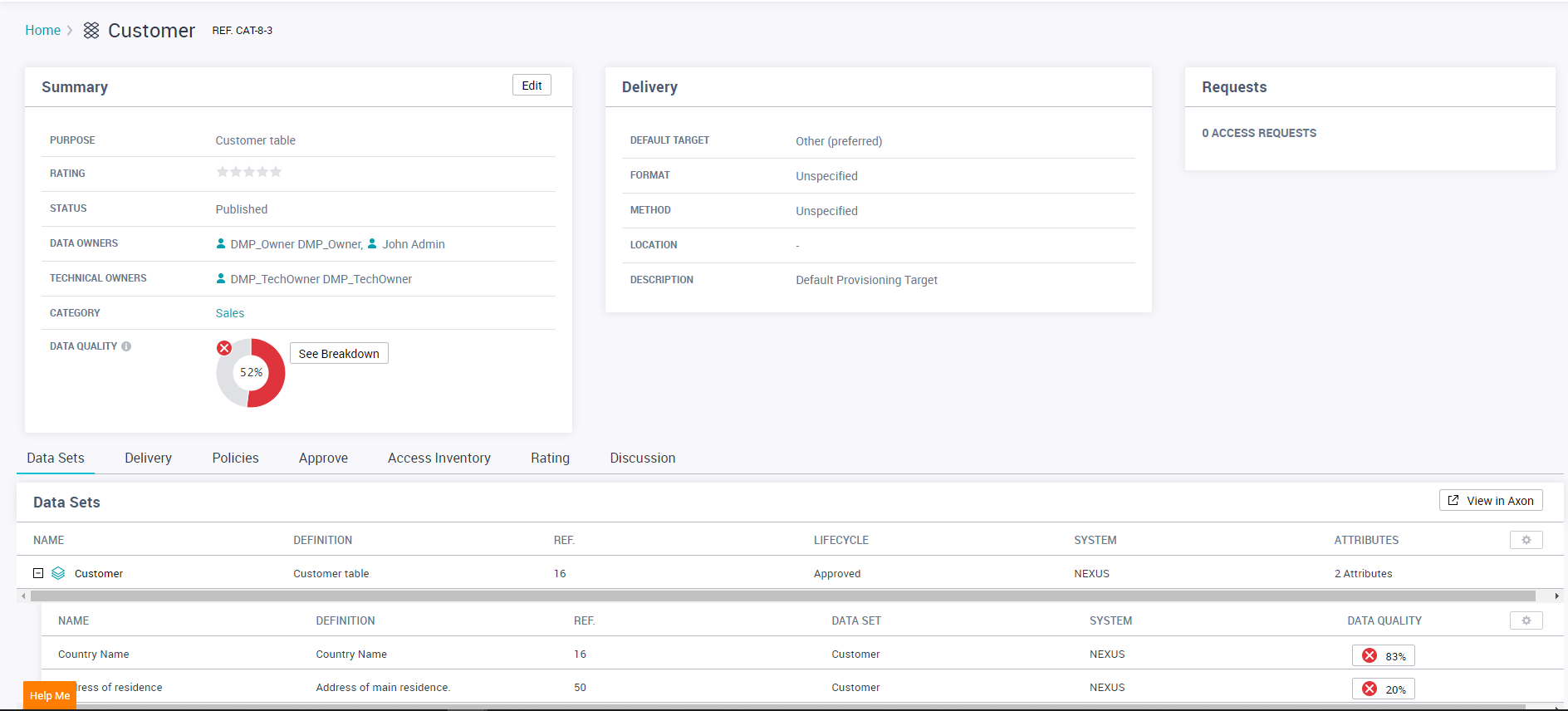Open attributes table column settings gear
The height and width of the screenshot is (711, 1568).
1526,620
